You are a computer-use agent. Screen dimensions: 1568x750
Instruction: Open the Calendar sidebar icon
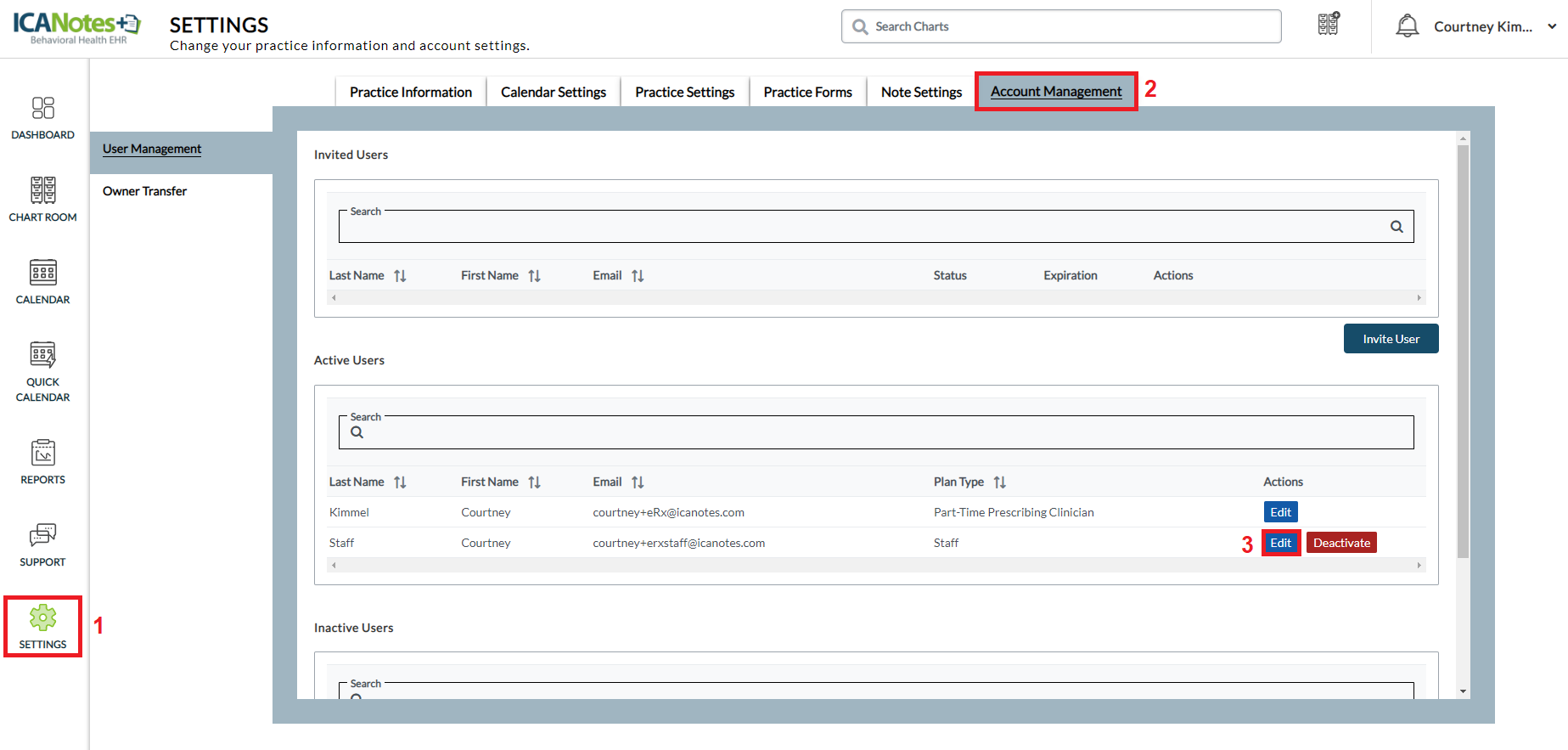(x=42, y=281)
